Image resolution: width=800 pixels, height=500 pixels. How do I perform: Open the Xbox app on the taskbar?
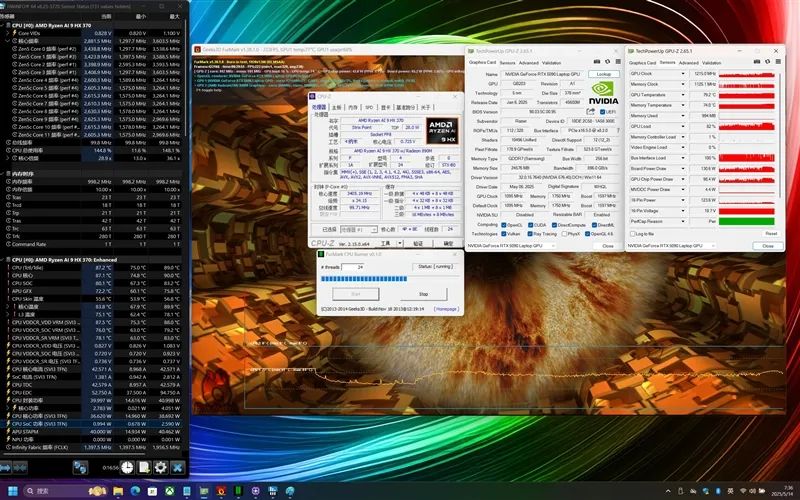169,491
